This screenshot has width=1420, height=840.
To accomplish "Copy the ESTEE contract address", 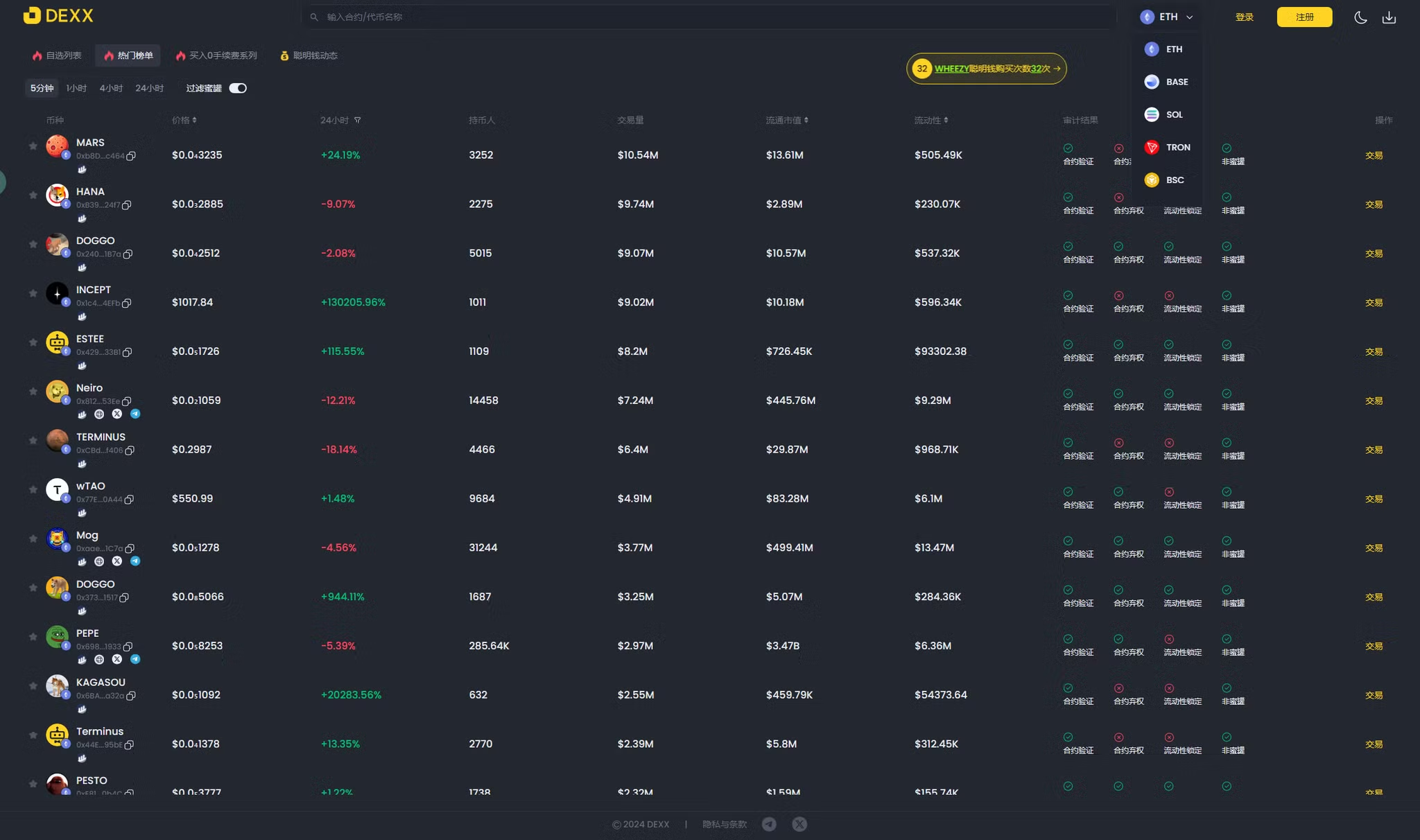I will [x=128, y=352].
